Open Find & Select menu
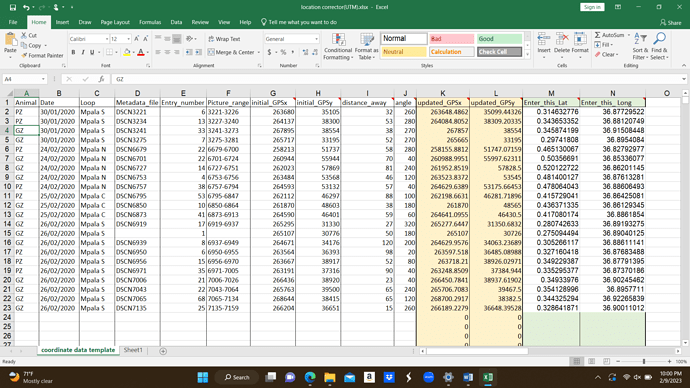690x388 pixels. point(659,46)
